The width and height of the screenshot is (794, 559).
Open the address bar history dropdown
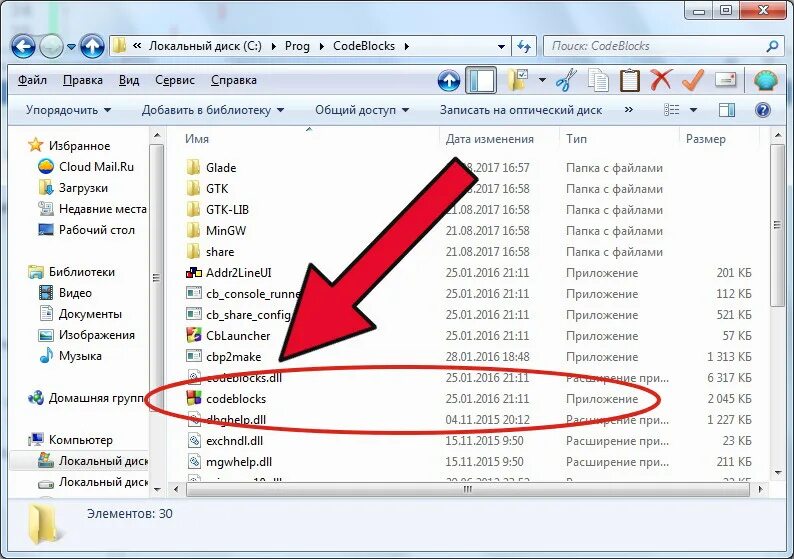pos(501,47)
